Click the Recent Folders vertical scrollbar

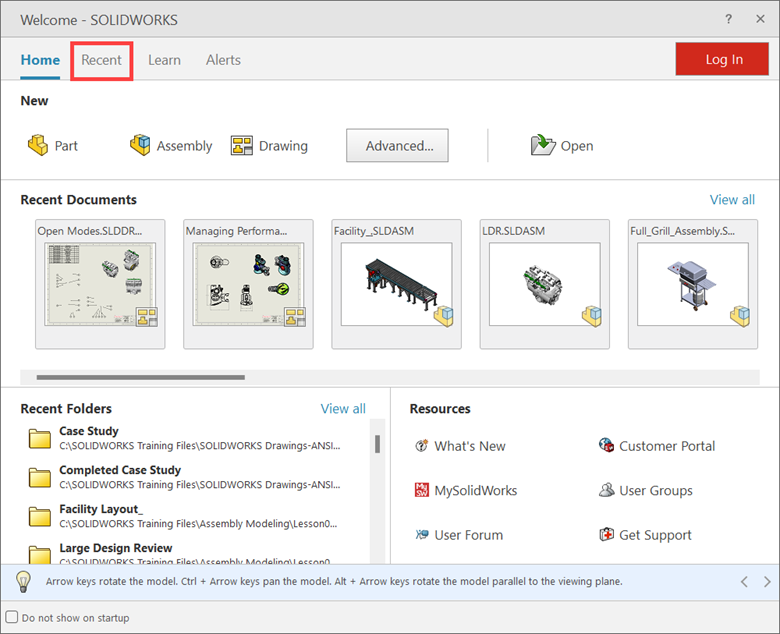pyautogui.click(x=378, y=444)
